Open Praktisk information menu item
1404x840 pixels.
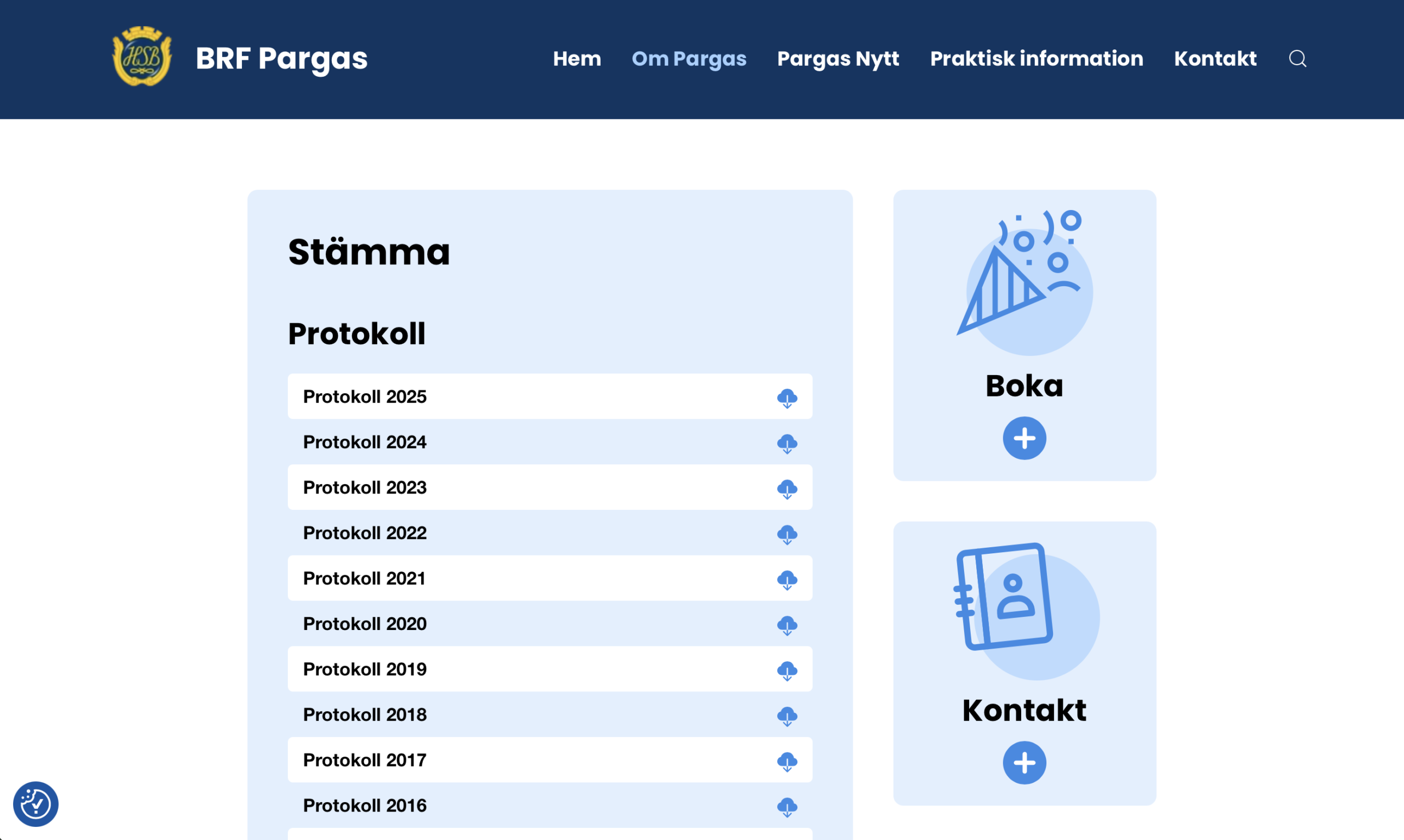[x=1036, y=58]
